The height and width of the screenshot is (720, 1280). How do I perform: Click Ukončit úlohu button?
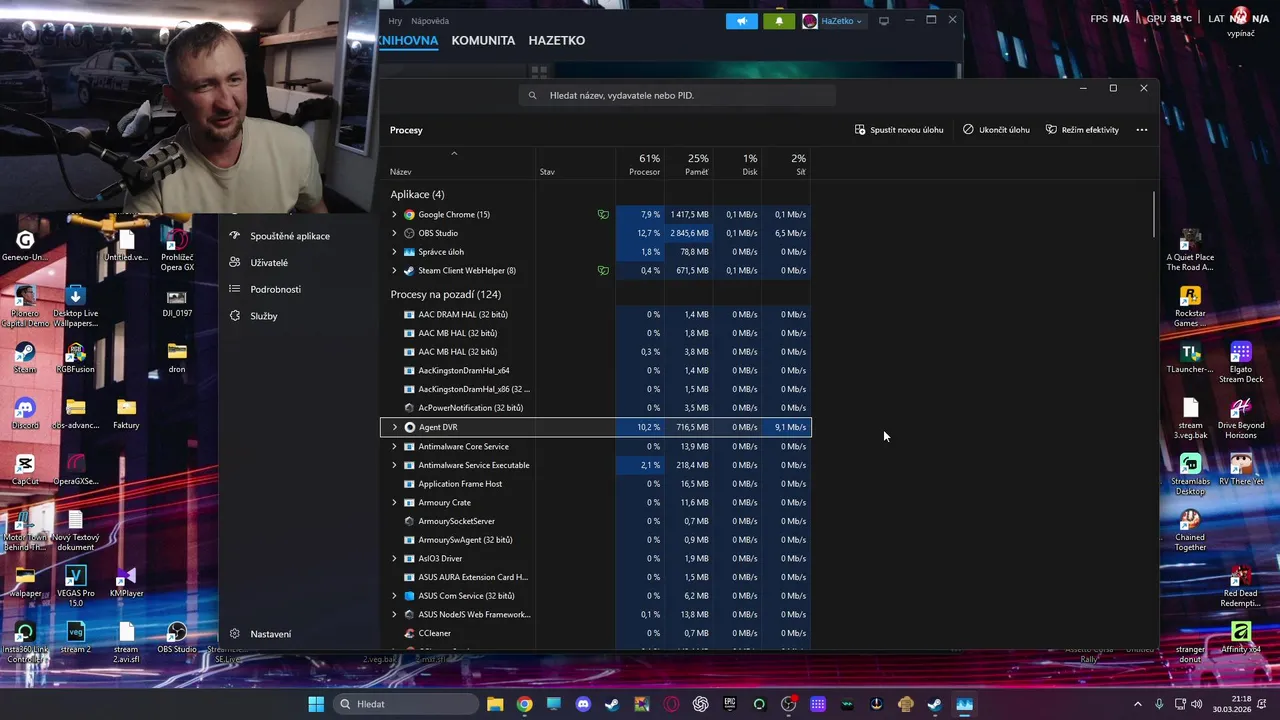tap(996, 130)
